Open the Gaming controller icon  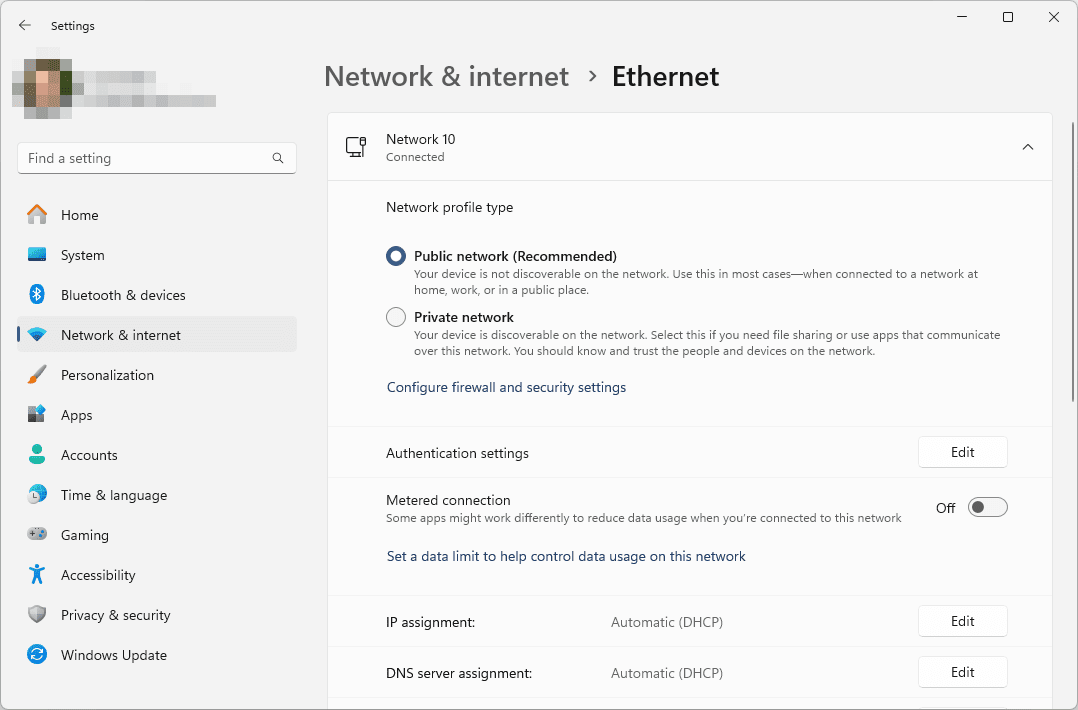coord(37,535)
